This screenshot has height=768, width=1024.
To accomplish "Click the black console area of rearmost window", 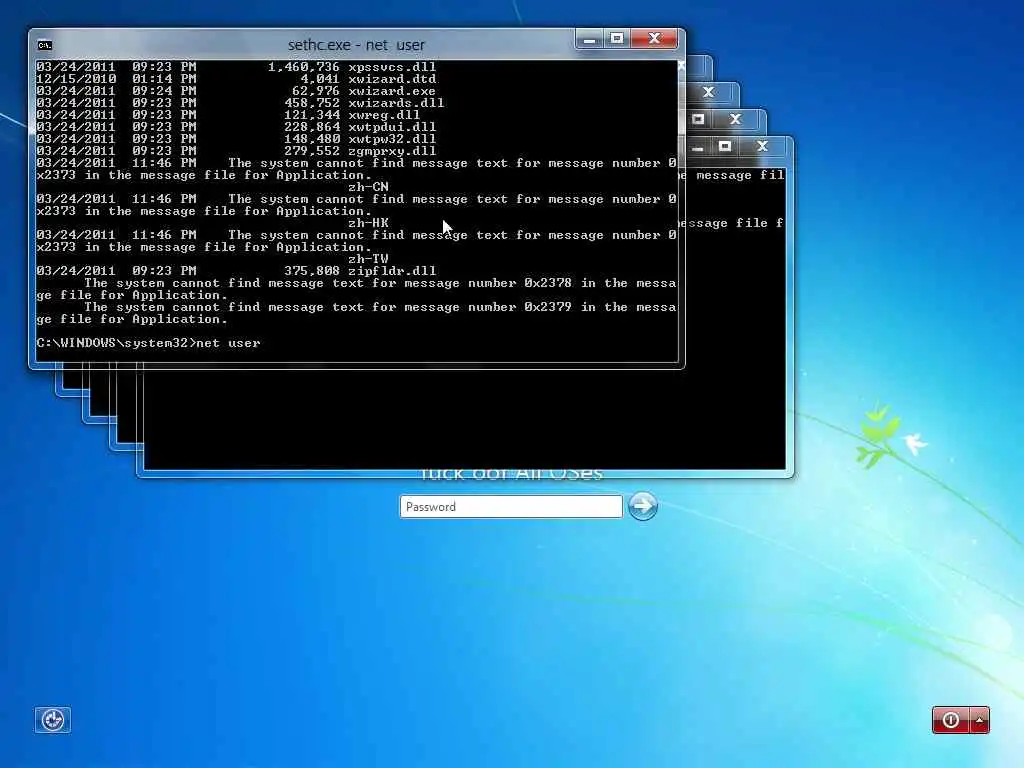I will (x=464, y=418).
